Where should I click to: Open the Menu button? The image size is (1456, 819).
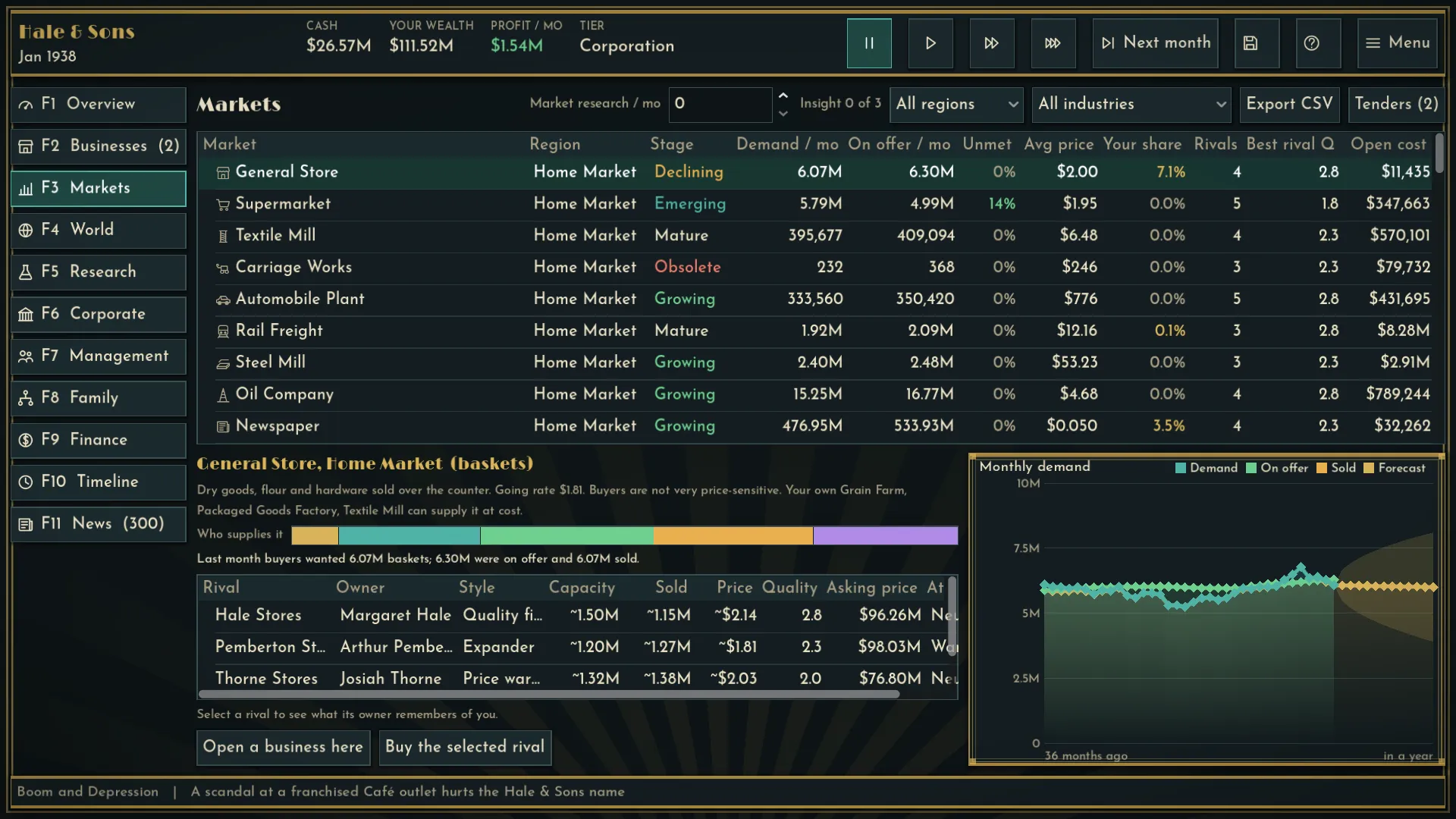[x=1398, y=43]
